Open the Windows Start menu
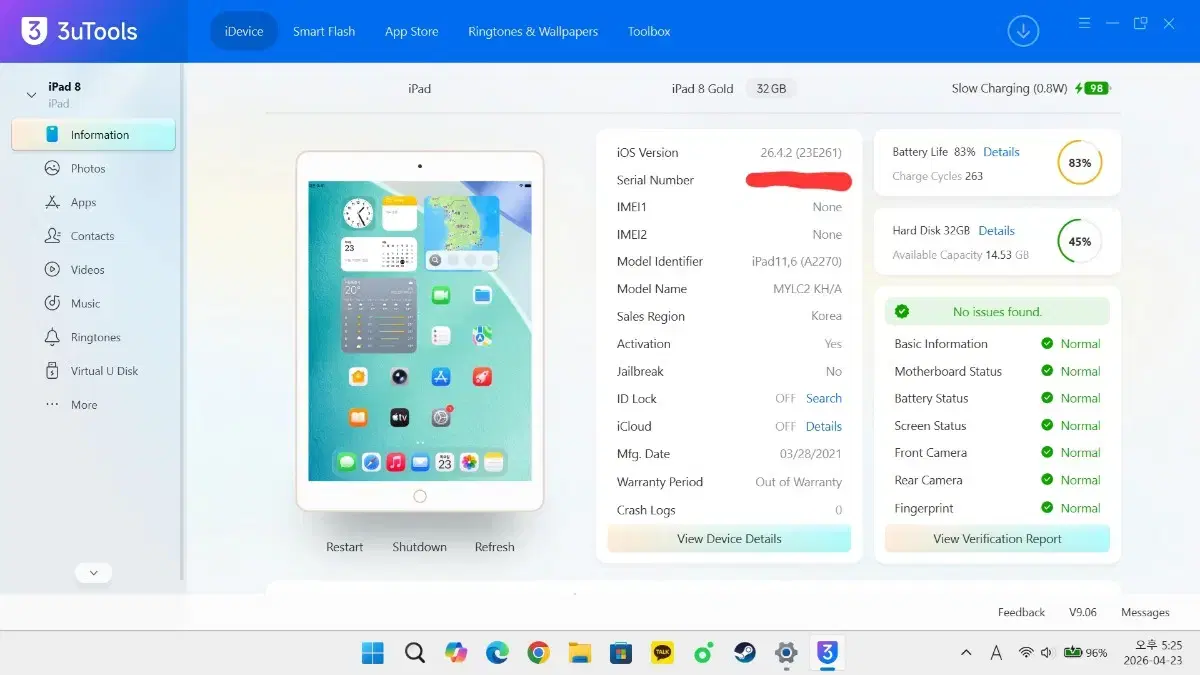Viewport: 1200px width, 675px height. [x=373, y=653]
